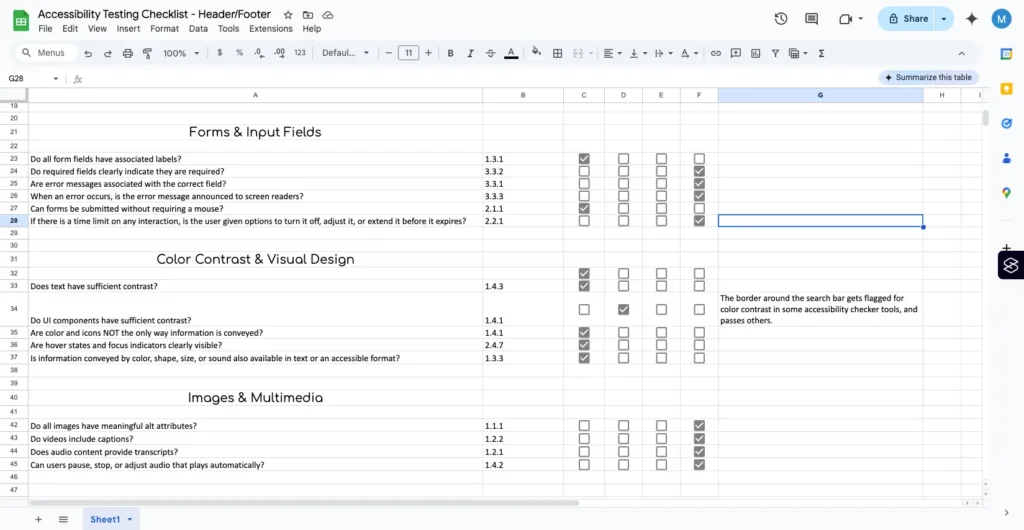Click the redo arrow in toolbar
Image resolution: width=1024 pixels, height=530 pixels.
tap(108, 54)
